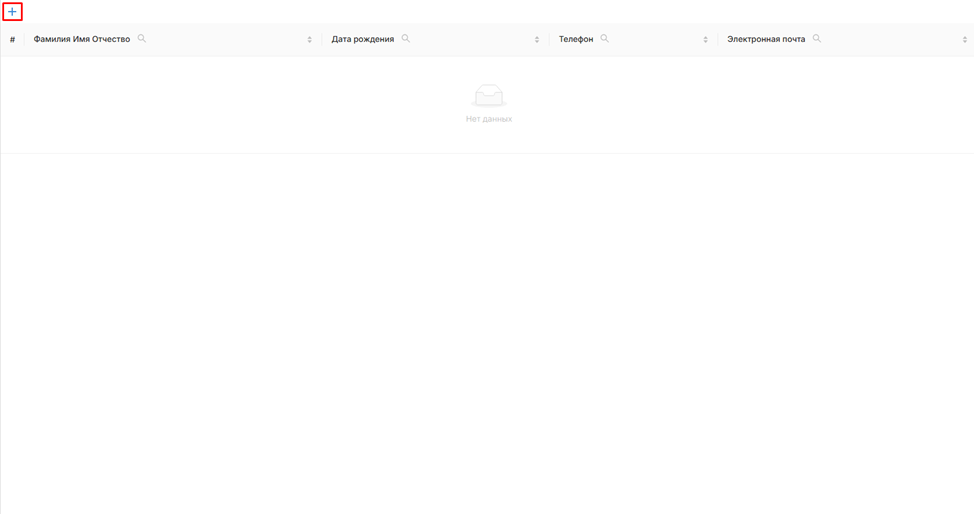
Task: Click descending sort caret in Электронная почта column
Action: [x=965, y=42]
